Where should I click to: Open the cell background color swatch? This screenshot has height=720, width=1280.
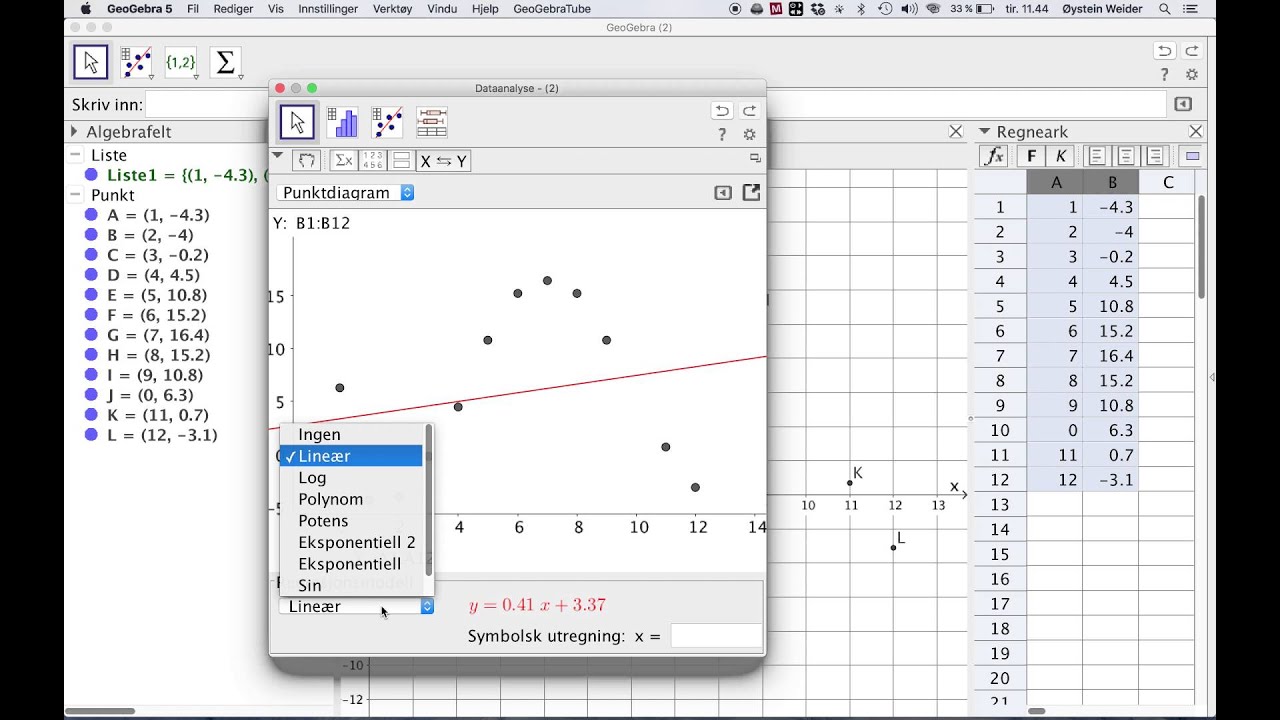[1192, 156]
